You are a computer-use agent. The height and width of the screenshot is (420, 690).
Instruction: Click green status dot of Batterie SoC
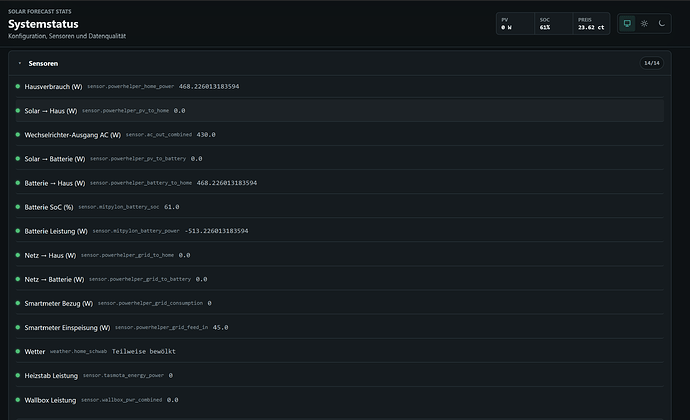(x=18, y=206)
